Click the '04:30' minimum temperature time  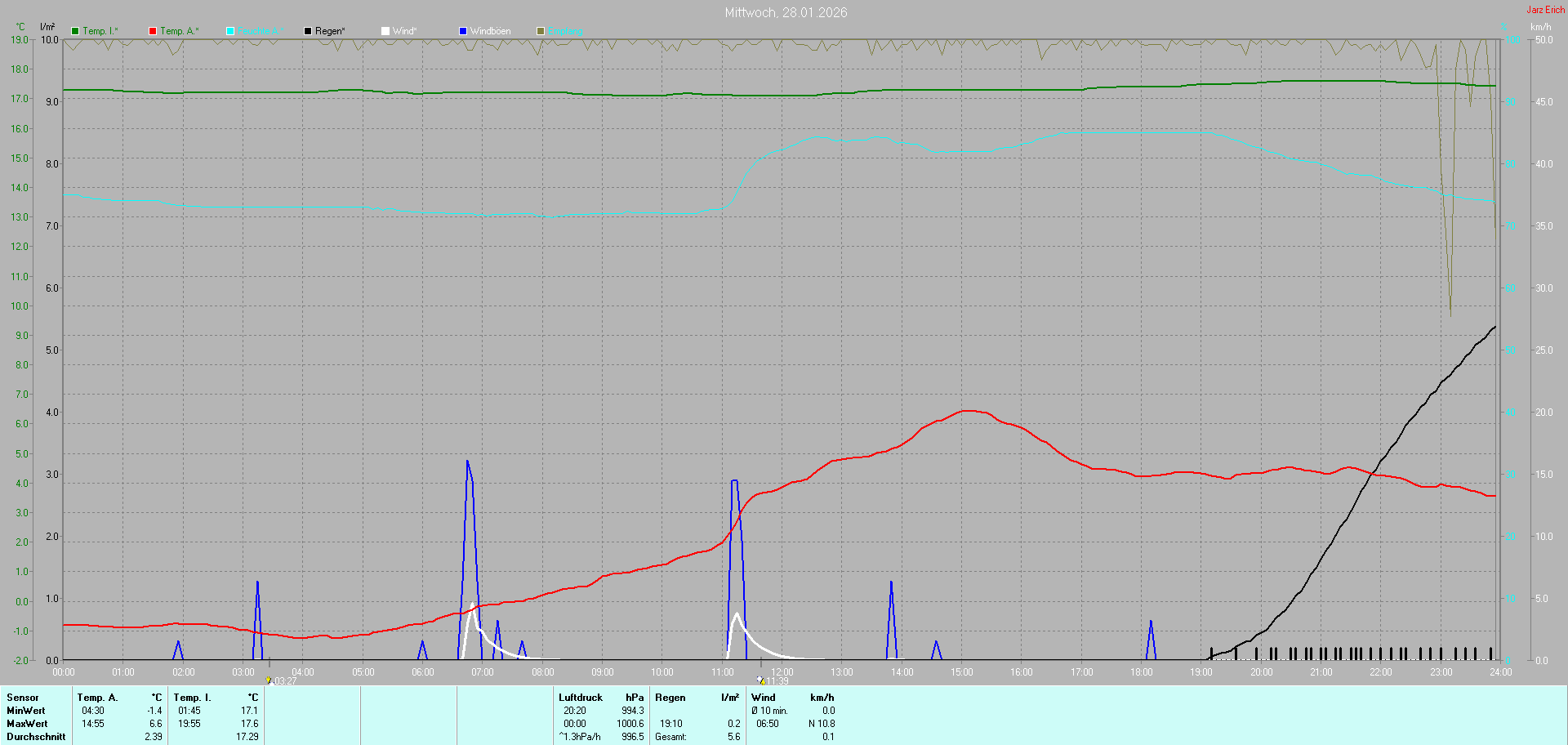click(93, 711)
